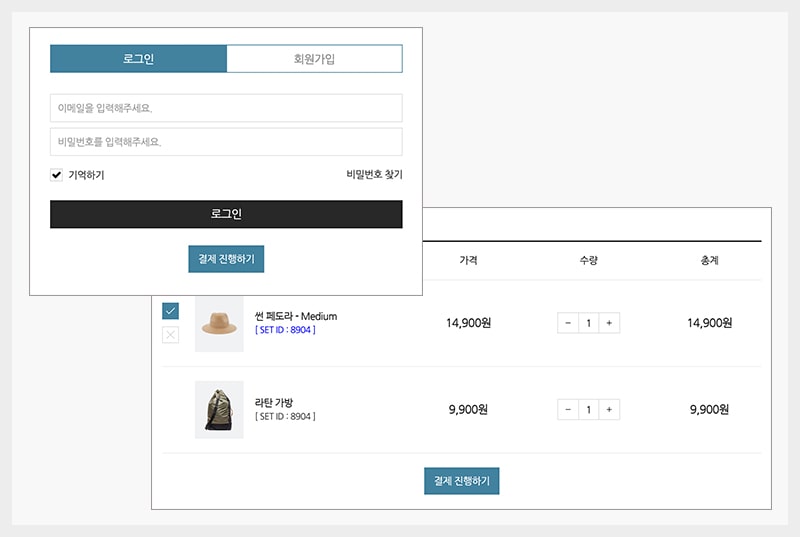Click 결제 진행하기 in the login panel
The image size is (800, 537).
[226, 259]
